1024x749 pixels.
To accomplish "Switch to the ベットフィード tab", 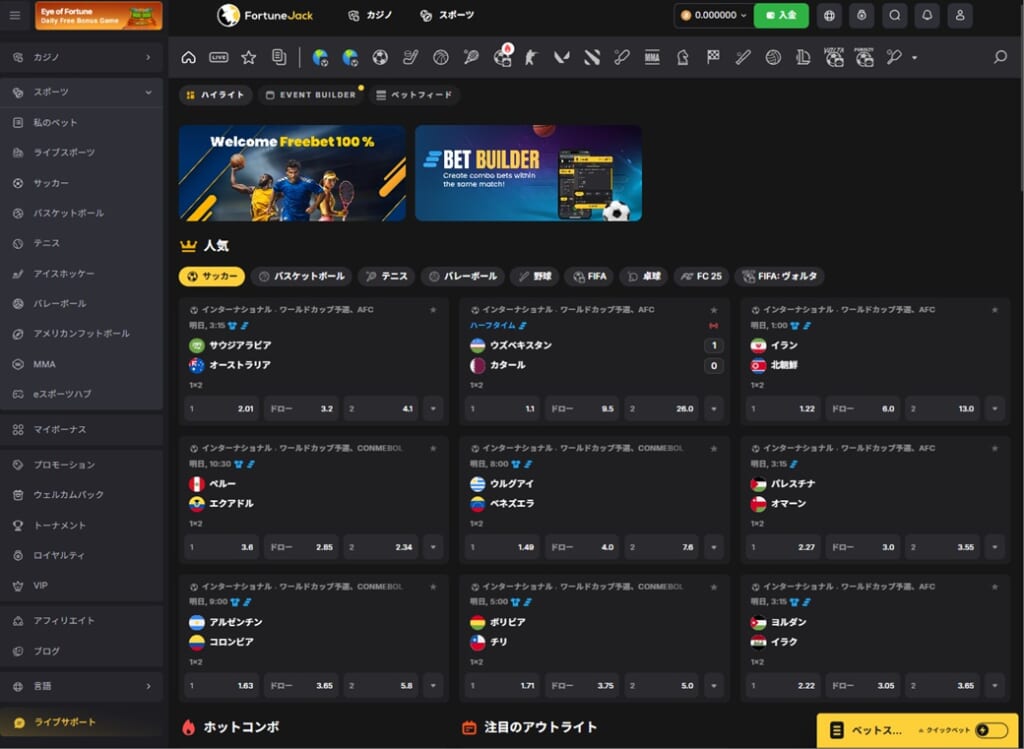I will coord(415,95).
